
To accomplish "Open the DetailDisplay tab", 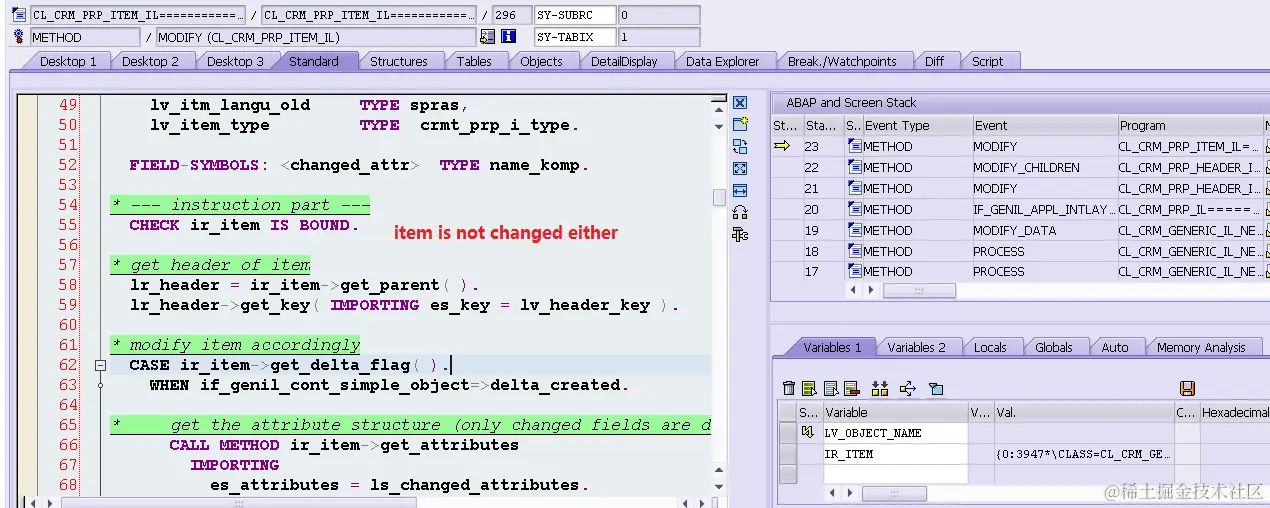I will (624, 61).
